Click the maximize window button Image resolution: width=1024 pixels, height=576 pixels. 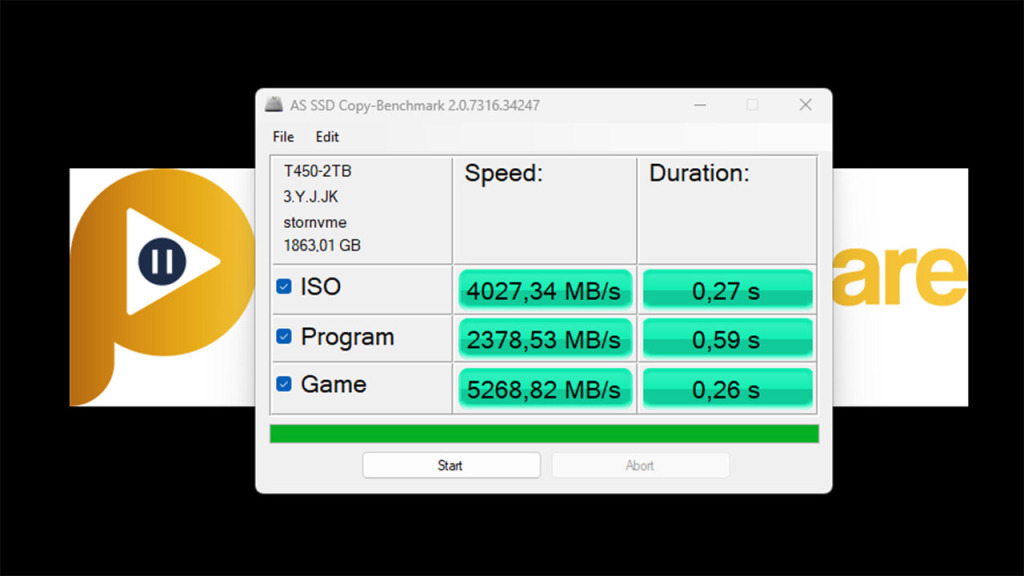coord(752,104)
